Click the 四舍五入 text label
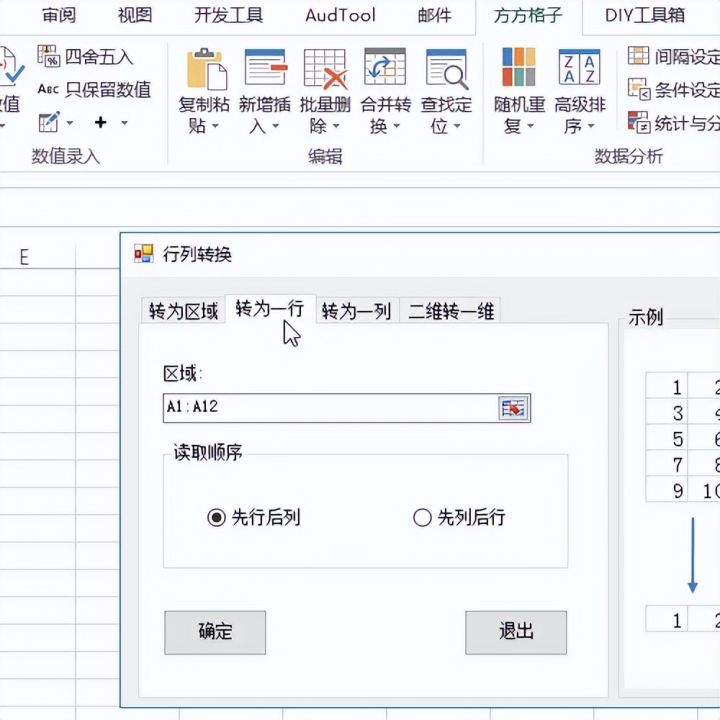Viewport: 720px width, 720px height. [99, 57]
